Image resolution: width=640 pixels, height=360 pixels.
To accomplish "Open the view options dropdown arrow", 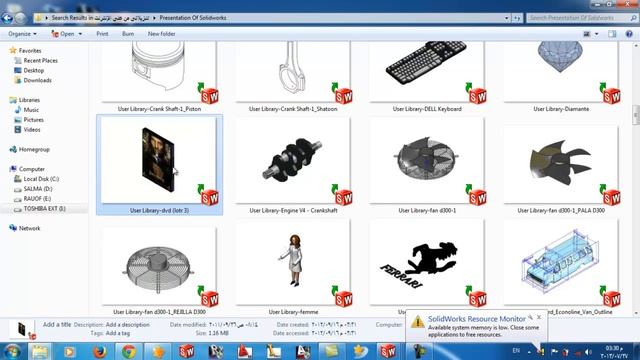I will coord(597,34).
